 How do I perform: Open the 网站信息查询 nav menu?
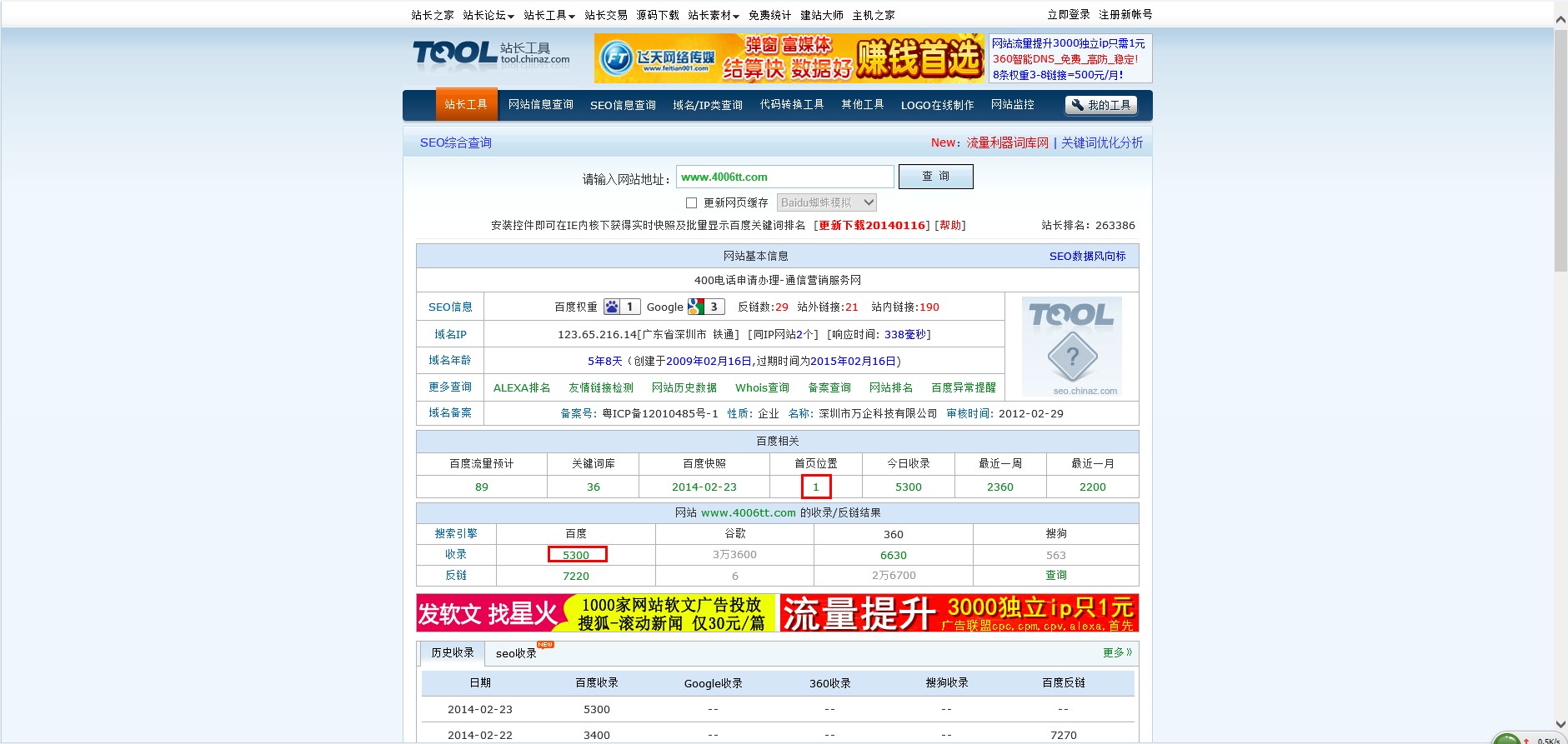pyautogui.click(x=541, y=105)
